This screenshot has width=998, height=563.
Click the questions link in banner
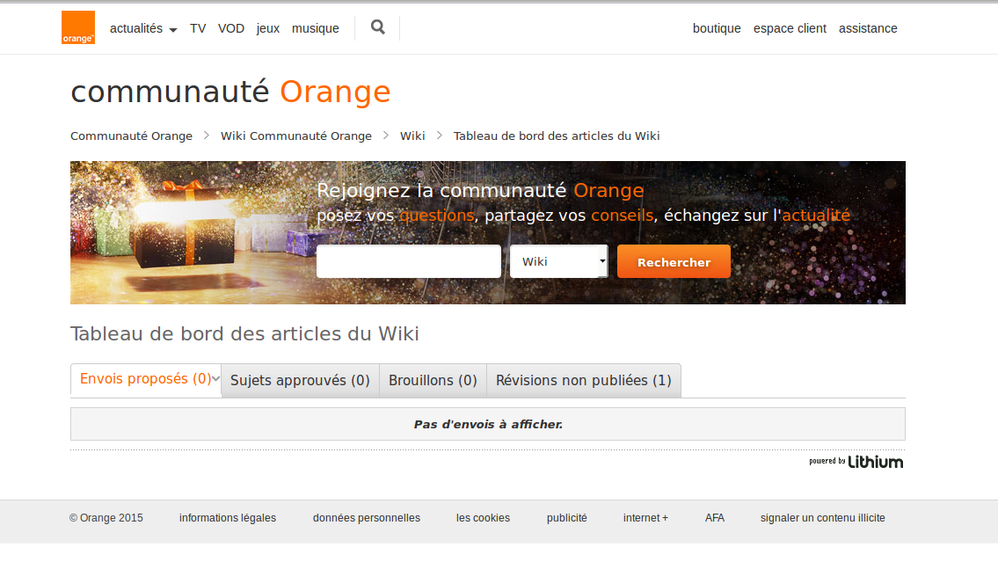pos(437,216)
